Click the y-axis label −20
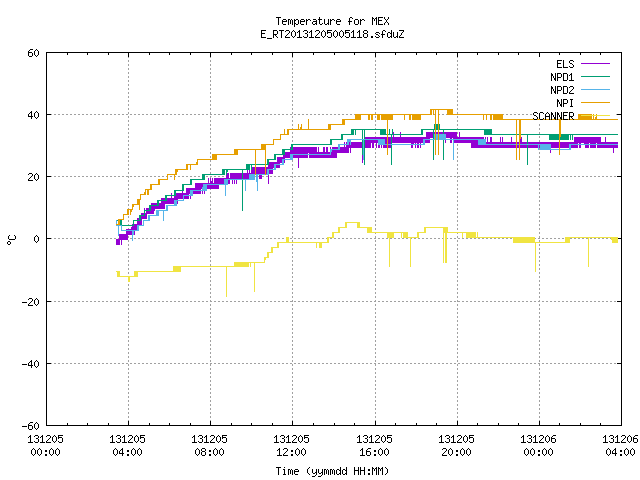The image size is (640, 480). pos(31,302)
